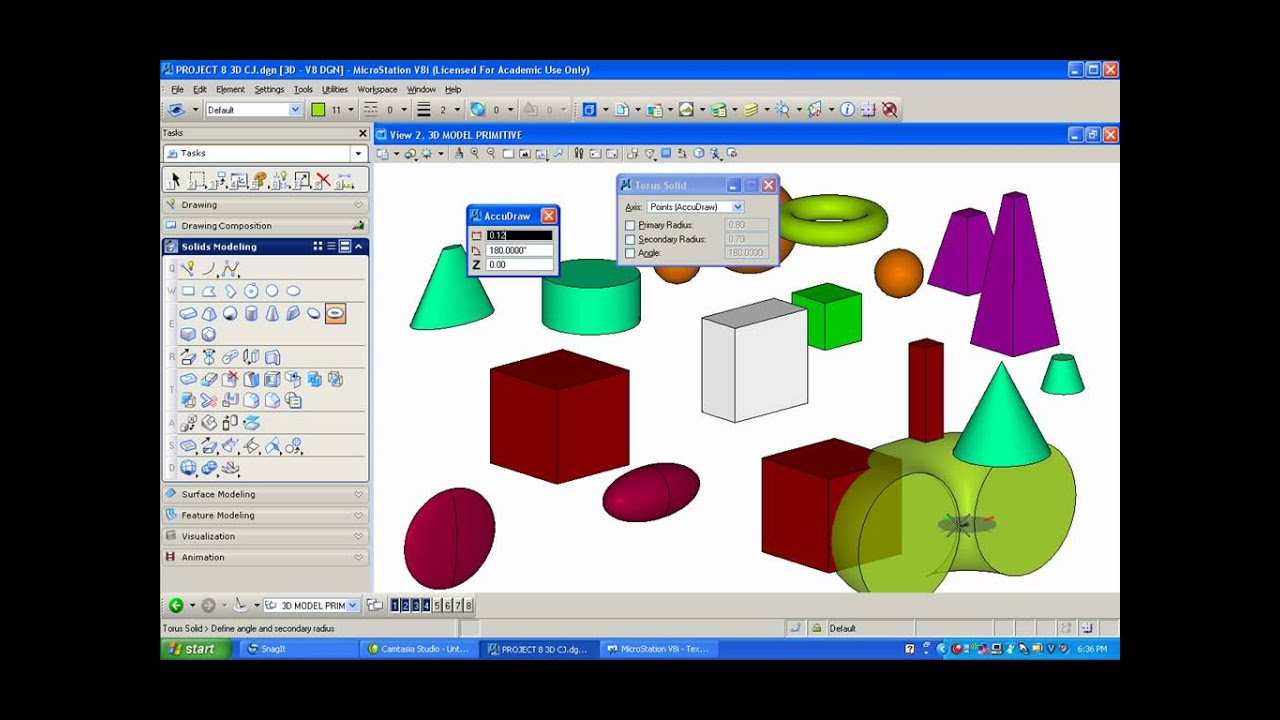Click the Toggle AccuDraw icon in main toolbar
Viewport: 1280px width, 720px height.
868,110
